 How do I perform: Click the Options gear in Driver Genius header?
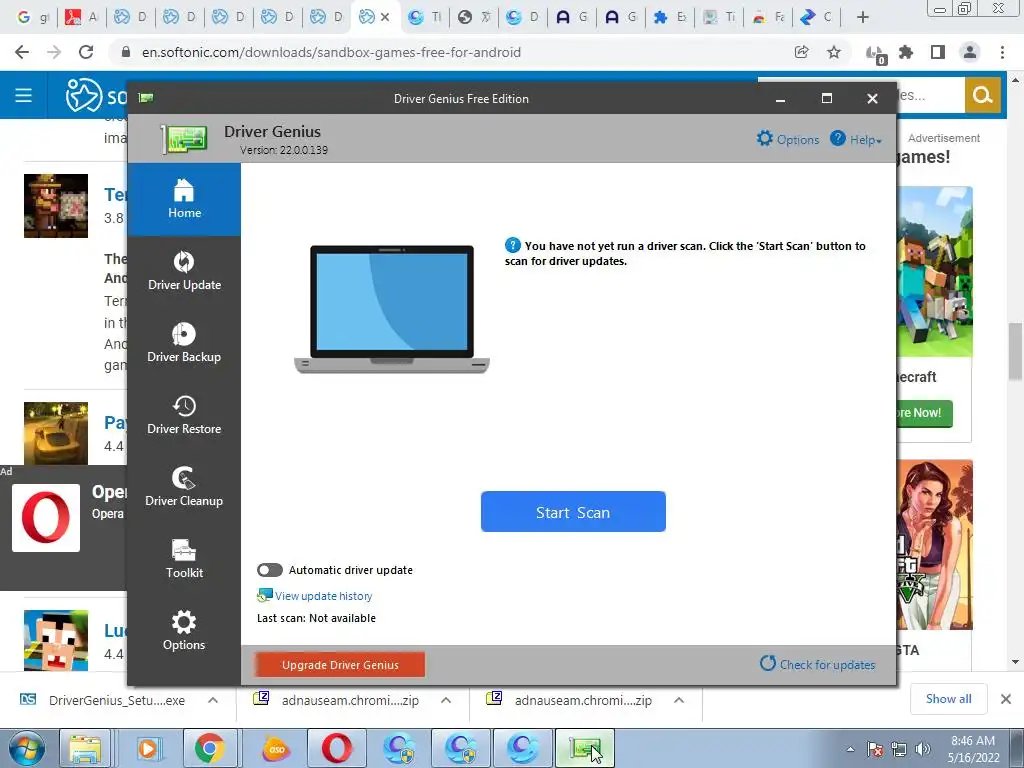(788, 139)
